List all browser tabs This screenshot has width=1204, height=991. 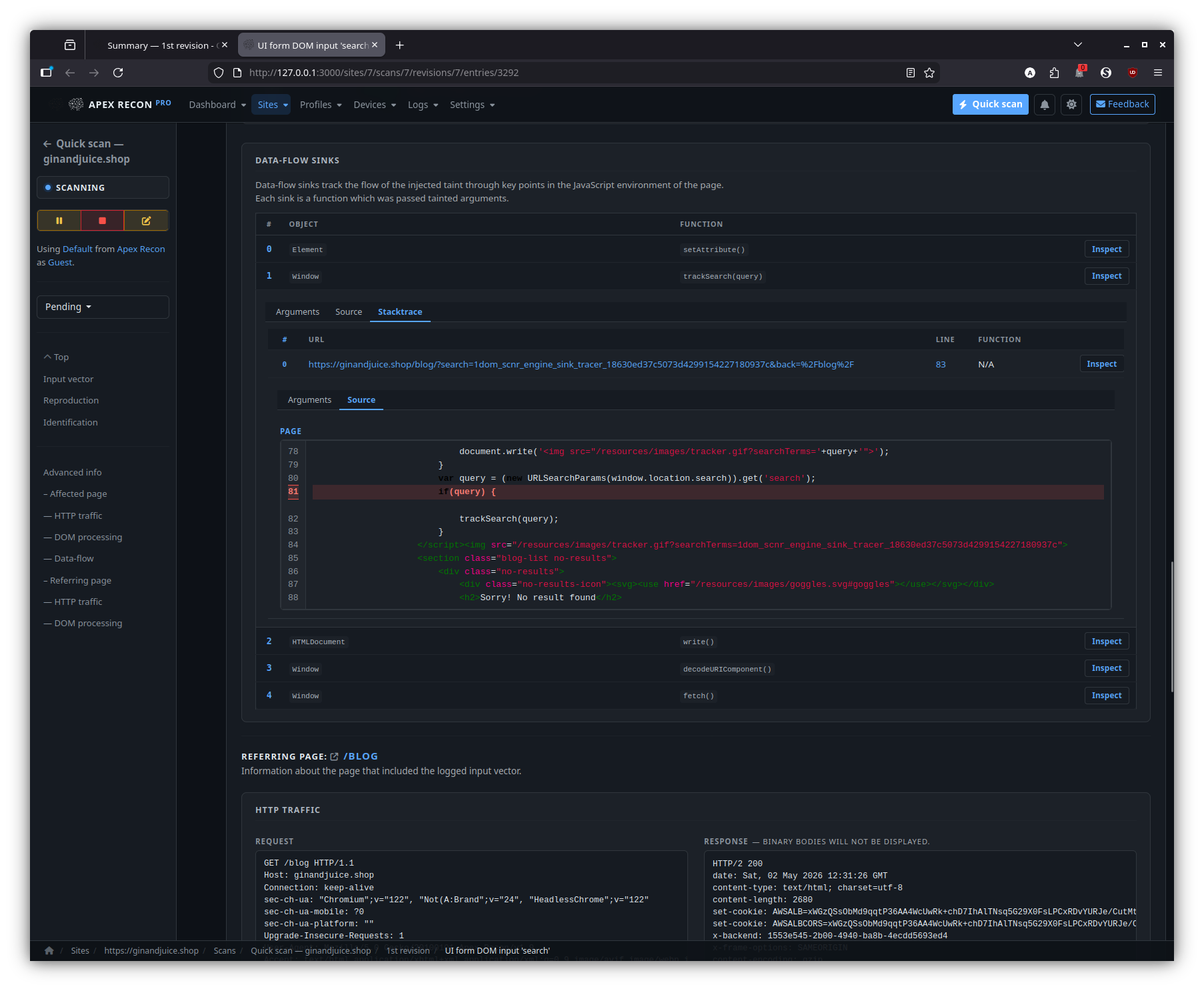pos(1077,45)
